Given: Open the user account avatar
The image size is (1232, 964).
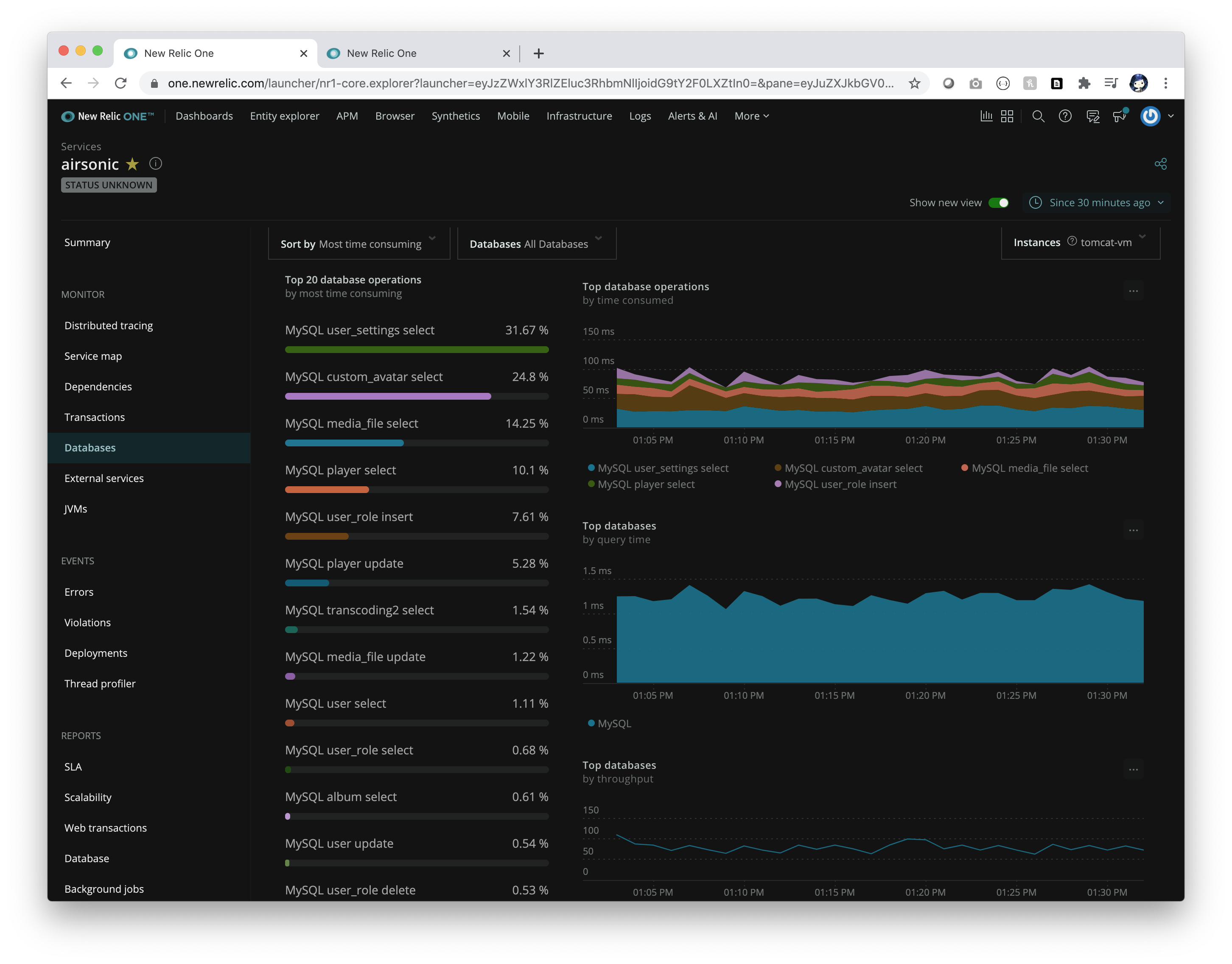Looking at the screenshot, I should (1150, 116).
